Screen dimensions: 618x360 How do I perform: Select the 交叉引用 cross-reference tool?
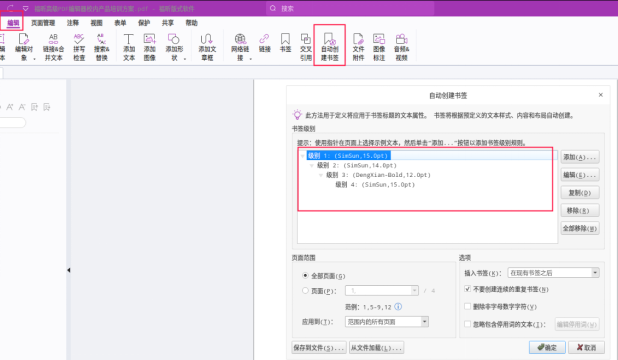point(306,47)
